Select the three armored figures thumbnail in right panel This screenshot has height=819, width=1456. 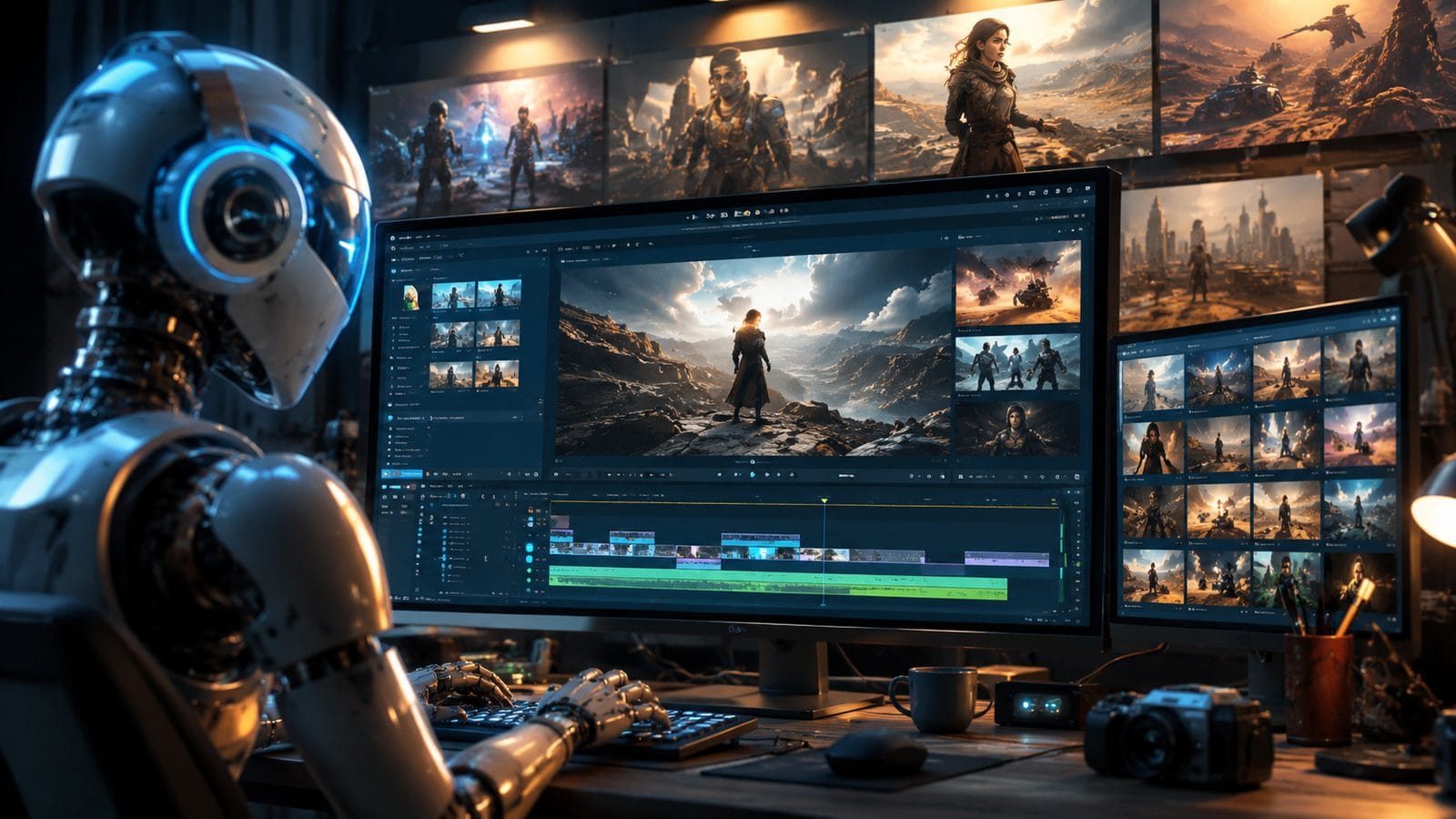[x=1017, y=364]
